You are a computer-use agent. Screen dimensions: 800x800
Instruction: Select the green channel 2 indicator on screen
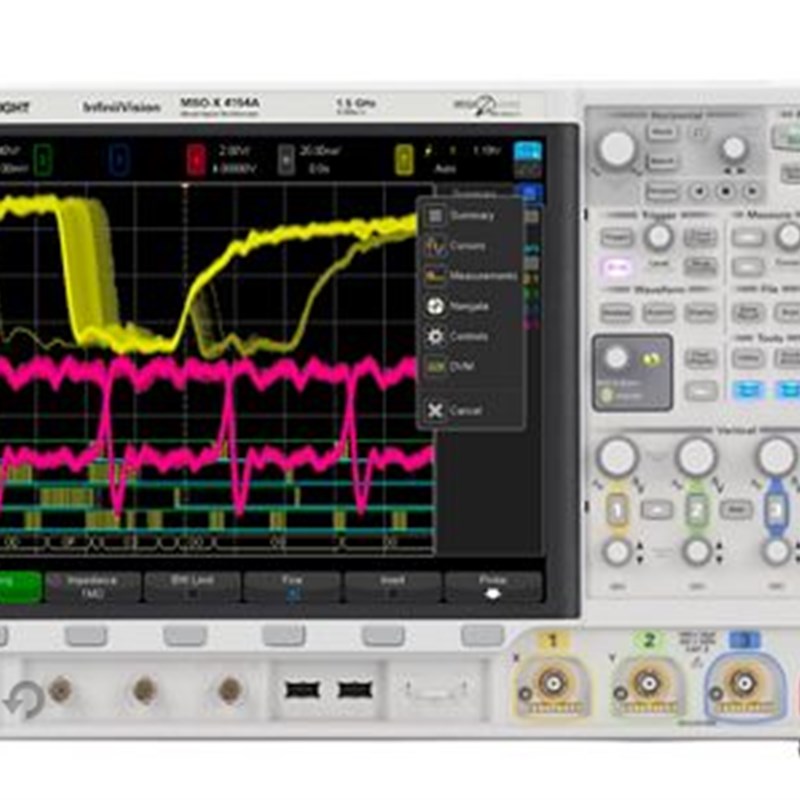pos(43,159)
